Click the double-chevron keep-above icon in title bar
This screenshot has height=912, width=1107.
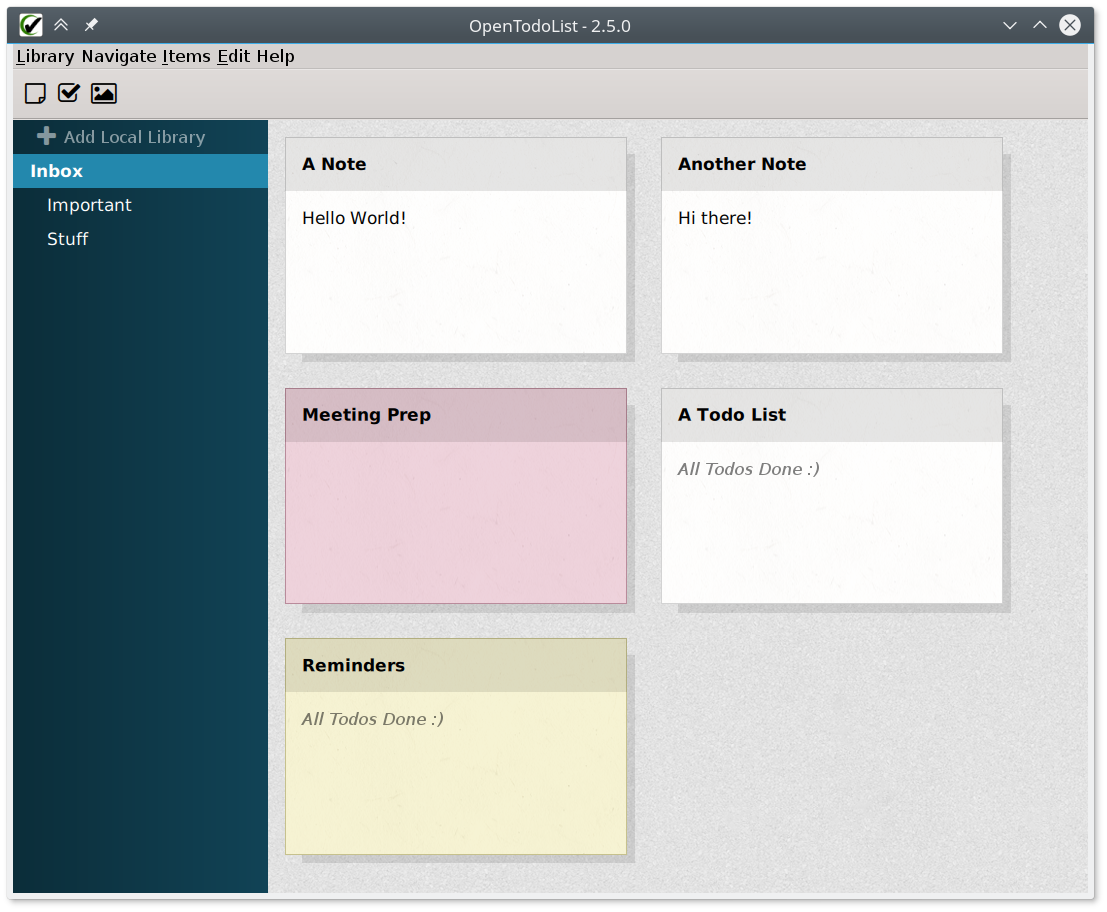[x=61, y=25]
